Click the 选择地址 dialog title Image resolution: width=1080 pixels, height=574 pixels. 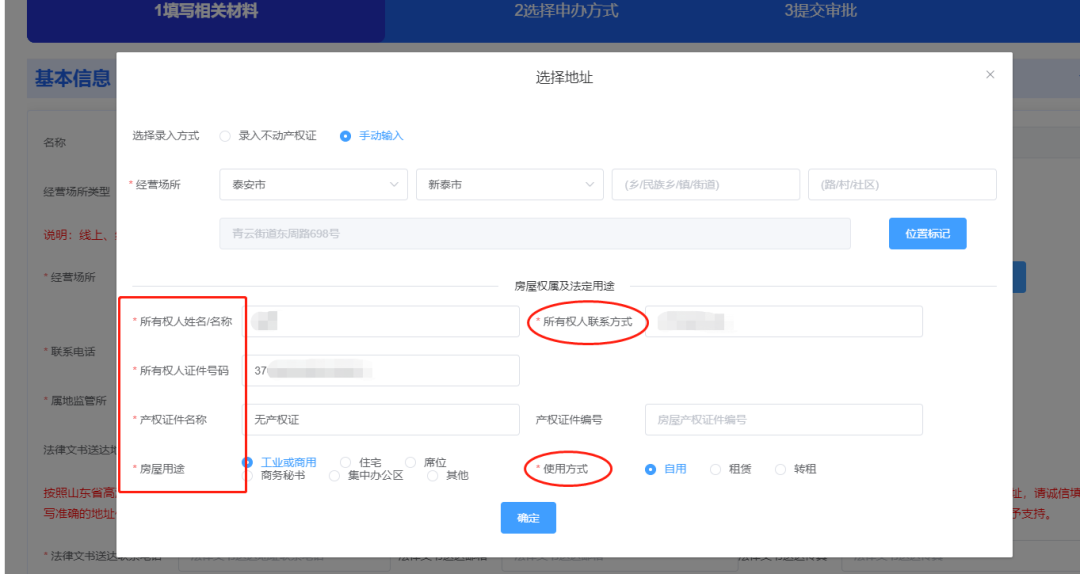(x=564, y=77)
